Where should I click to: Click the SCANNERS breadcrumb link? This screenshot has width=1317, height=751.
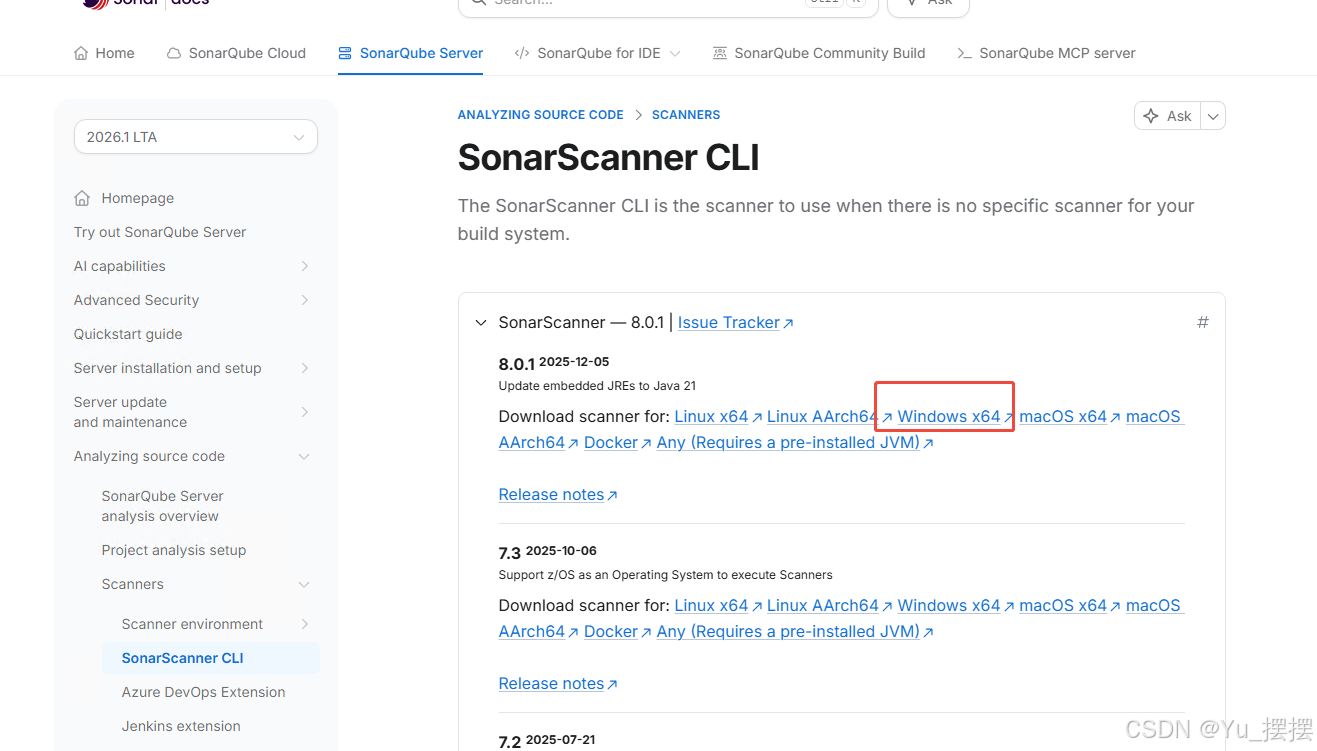(686, 115)
